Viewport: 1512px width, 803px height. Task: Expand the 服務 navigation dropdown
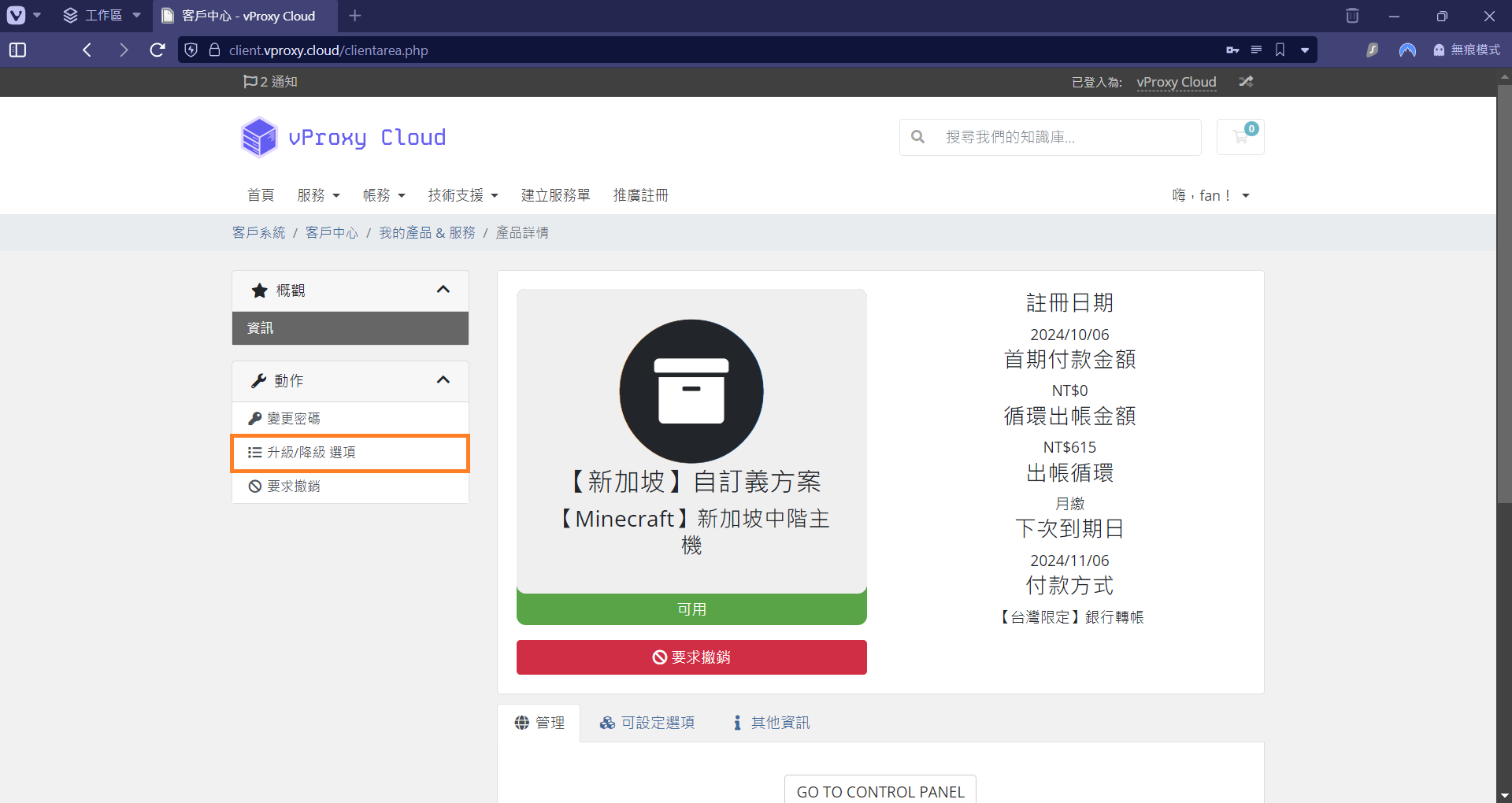pos(318,195)
